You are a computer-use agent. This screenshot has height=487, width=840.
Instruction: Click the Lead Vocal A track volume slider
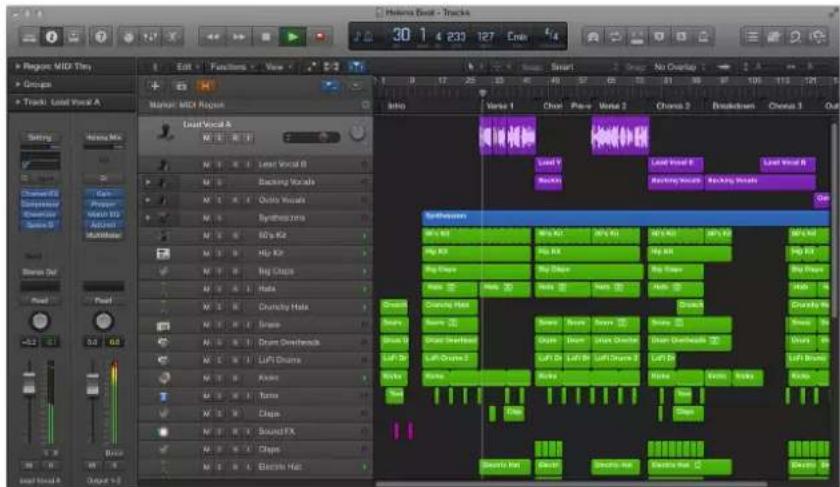pos(311,138)
